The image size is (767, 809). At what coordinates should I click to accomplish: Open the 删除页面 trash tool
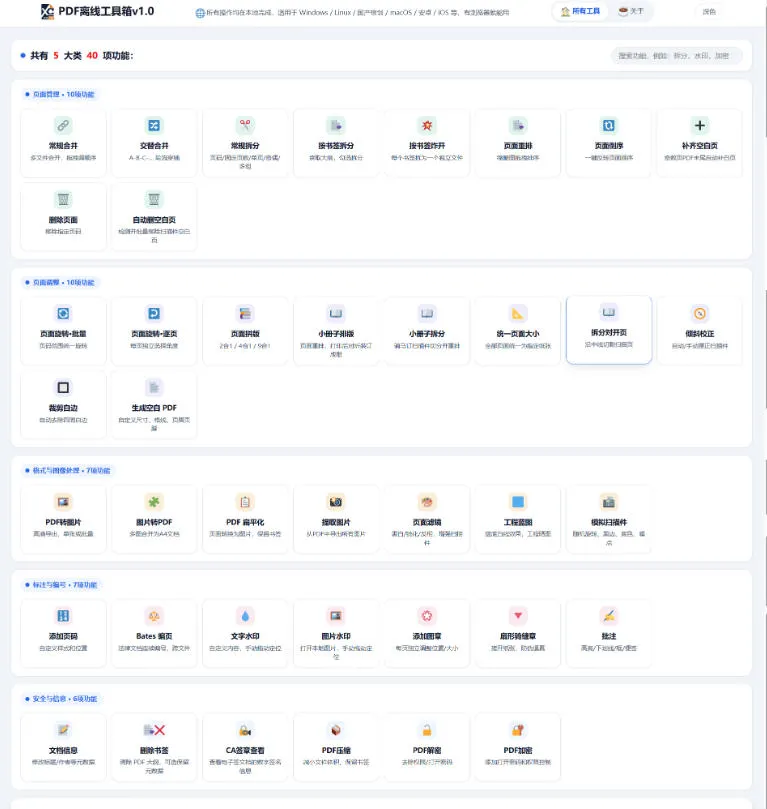coord(63,217)
